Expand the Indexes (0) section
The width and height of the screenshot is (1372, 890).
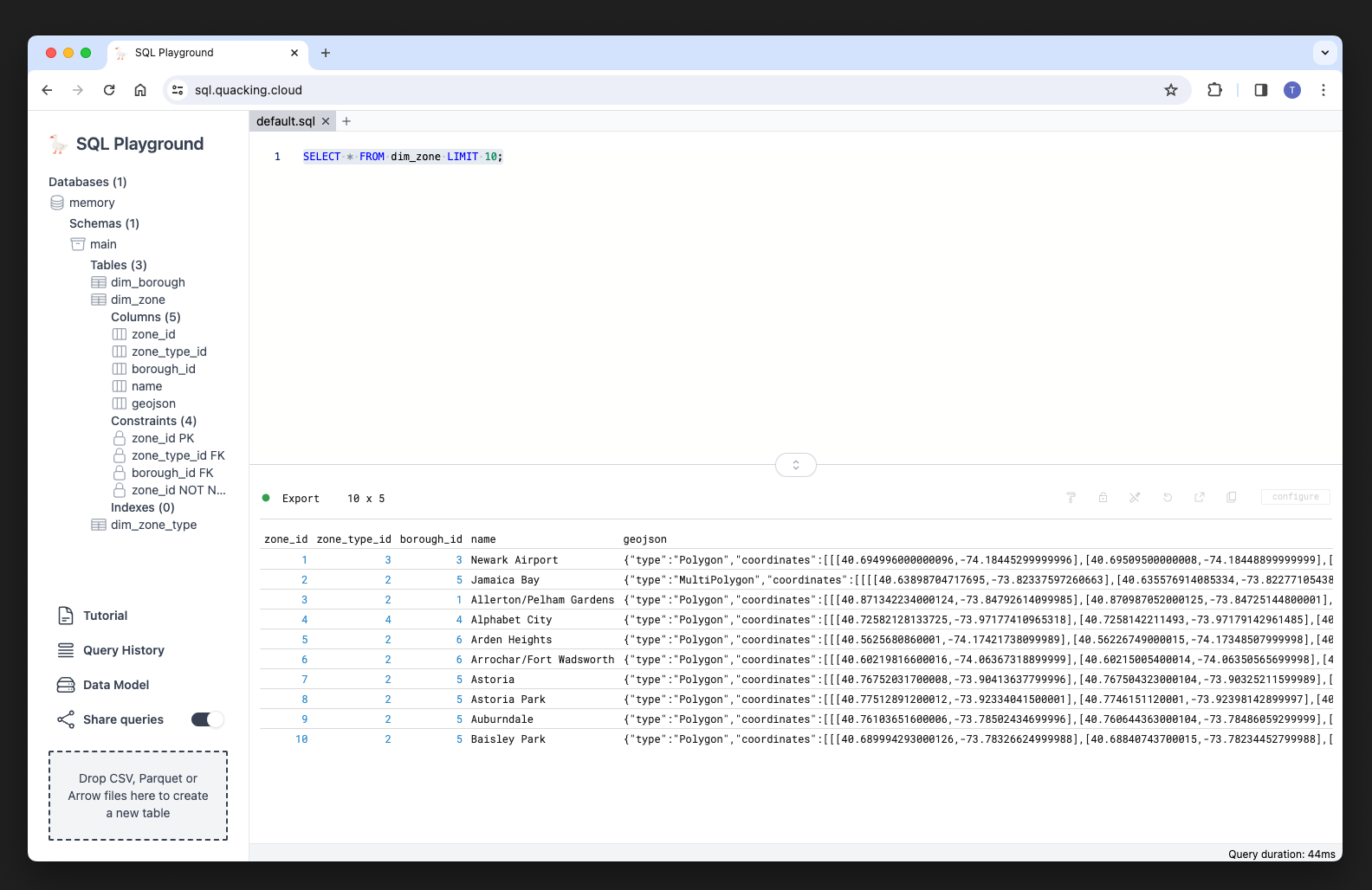(142, 507)
